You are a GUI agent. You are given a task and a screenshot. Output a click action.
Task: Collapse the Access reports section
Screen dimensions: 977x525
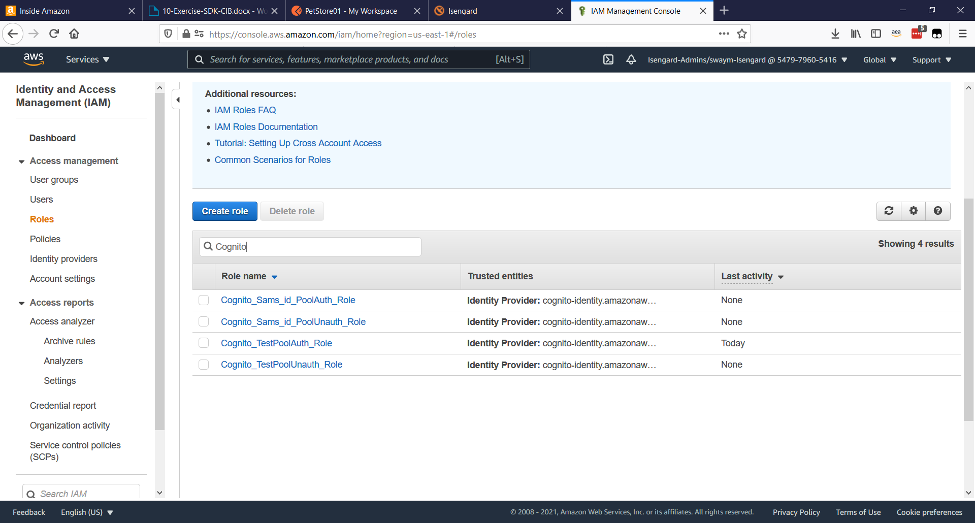point(21,303)
